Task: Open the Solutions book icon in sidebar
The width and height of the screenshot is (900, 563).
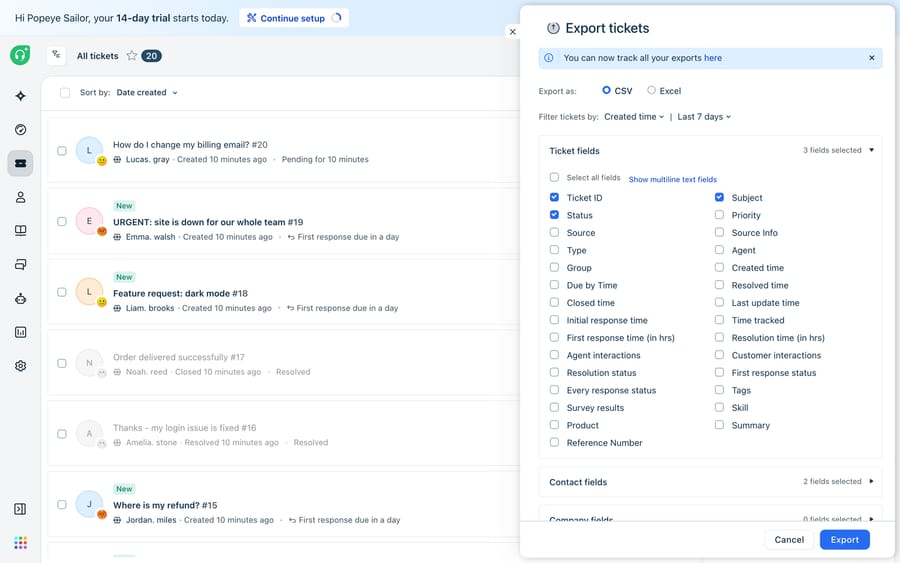Action: click(x=21, y=231)
